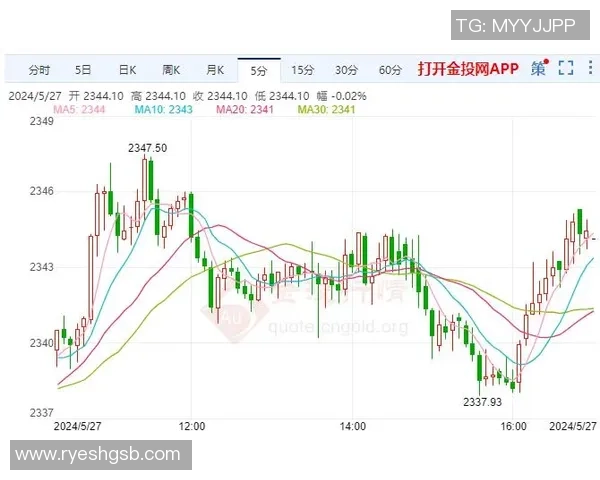This screenshot has width=600, height=480.
Task: Select the 60分 interval tab
Action: [391, 70]
